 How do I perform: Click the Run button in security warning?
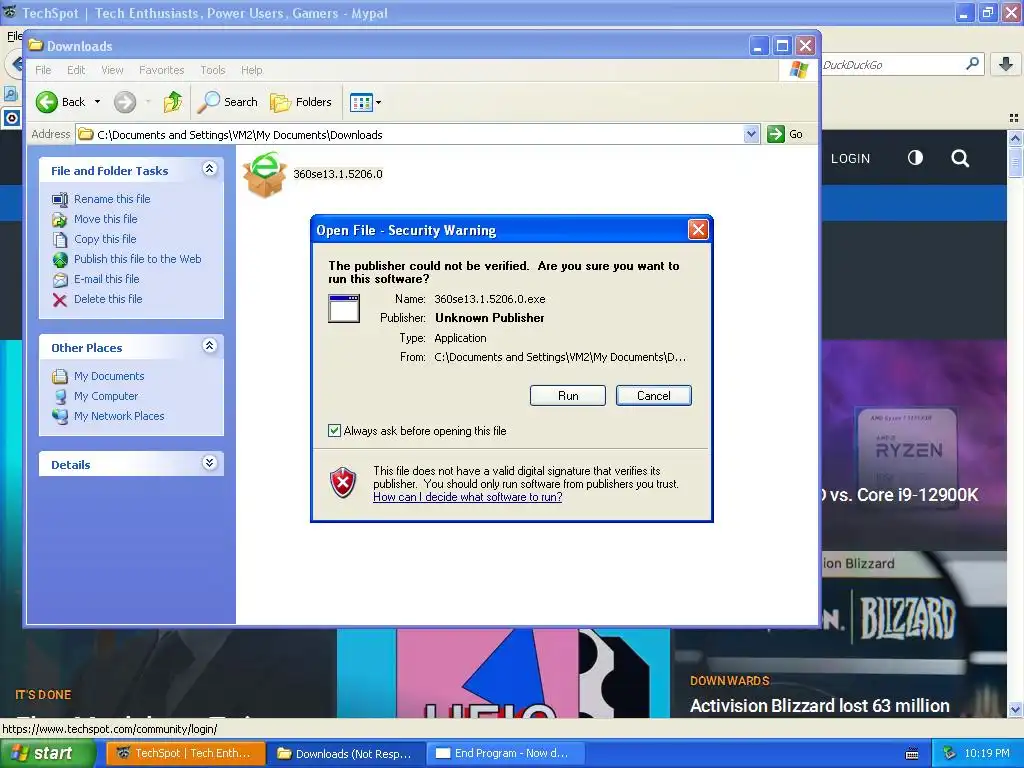point(568,395)
